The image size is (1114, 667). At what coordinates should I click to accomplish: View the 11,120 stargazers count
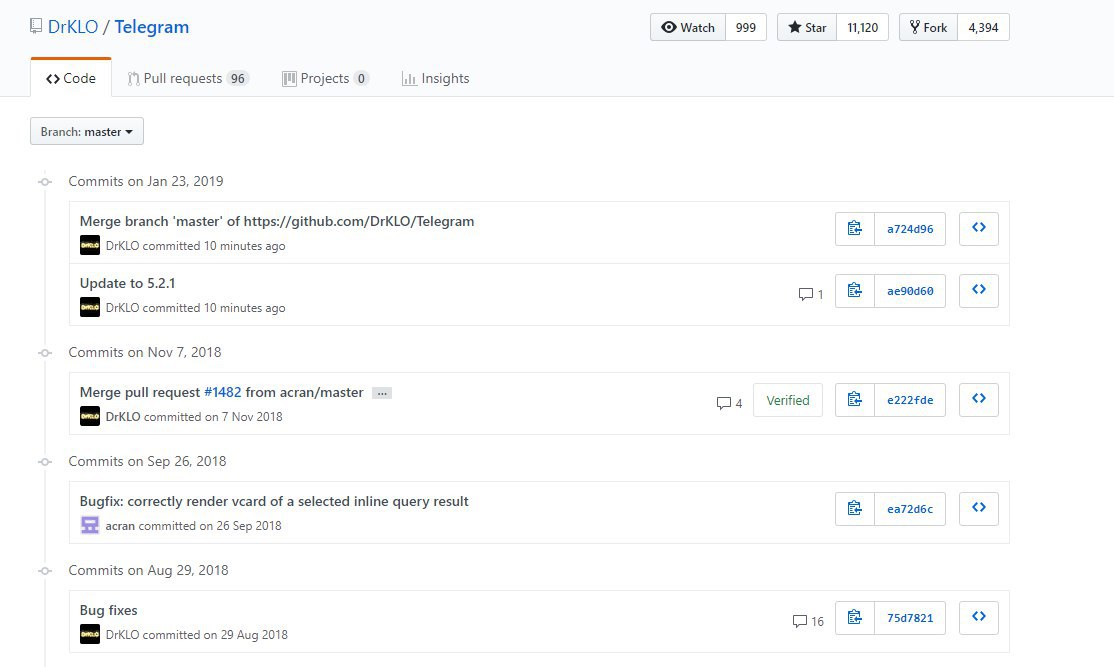pos(862,27)
